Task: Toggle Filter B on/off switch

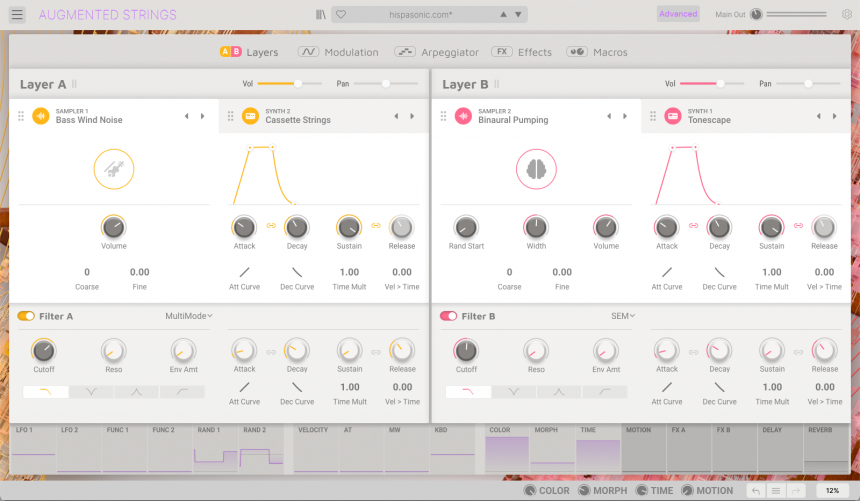Action: point(448,316)
